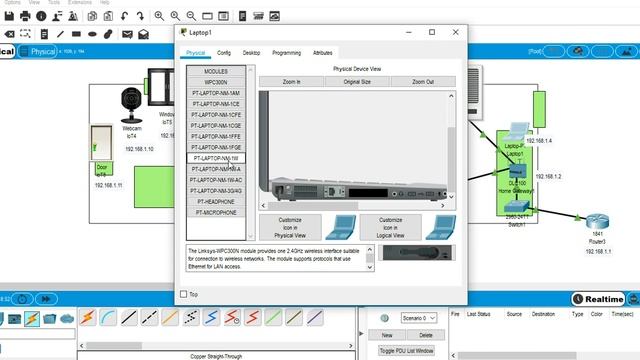Click the Activity Wizard icon
Viewport: 640px width, 360px height.
click(57, 16)
